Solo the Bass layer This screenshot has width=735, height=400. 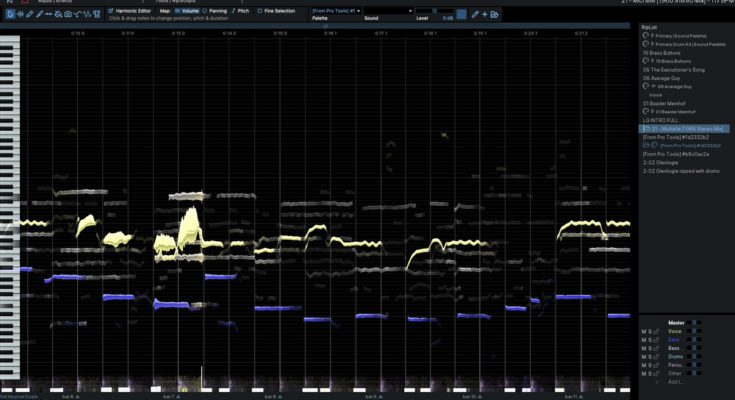point(651,348)
